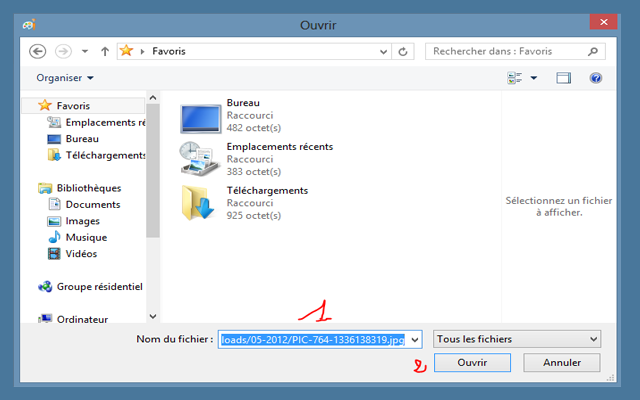Screen dimensions: 640x400
Task: Open the help question mark icon
Action: click(595, 78)
